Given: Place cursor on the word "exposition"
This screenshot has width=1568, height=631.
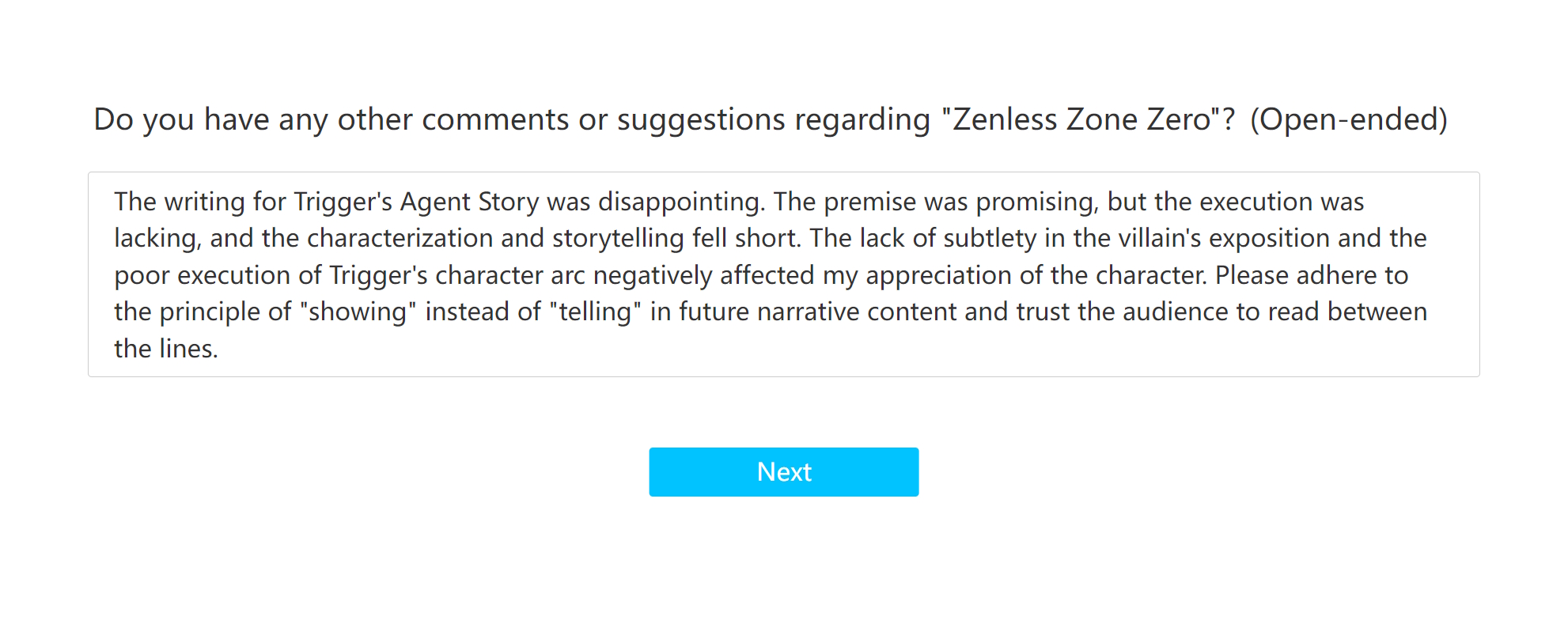Looking at the screenshot, I should [x=1270, y=238].
